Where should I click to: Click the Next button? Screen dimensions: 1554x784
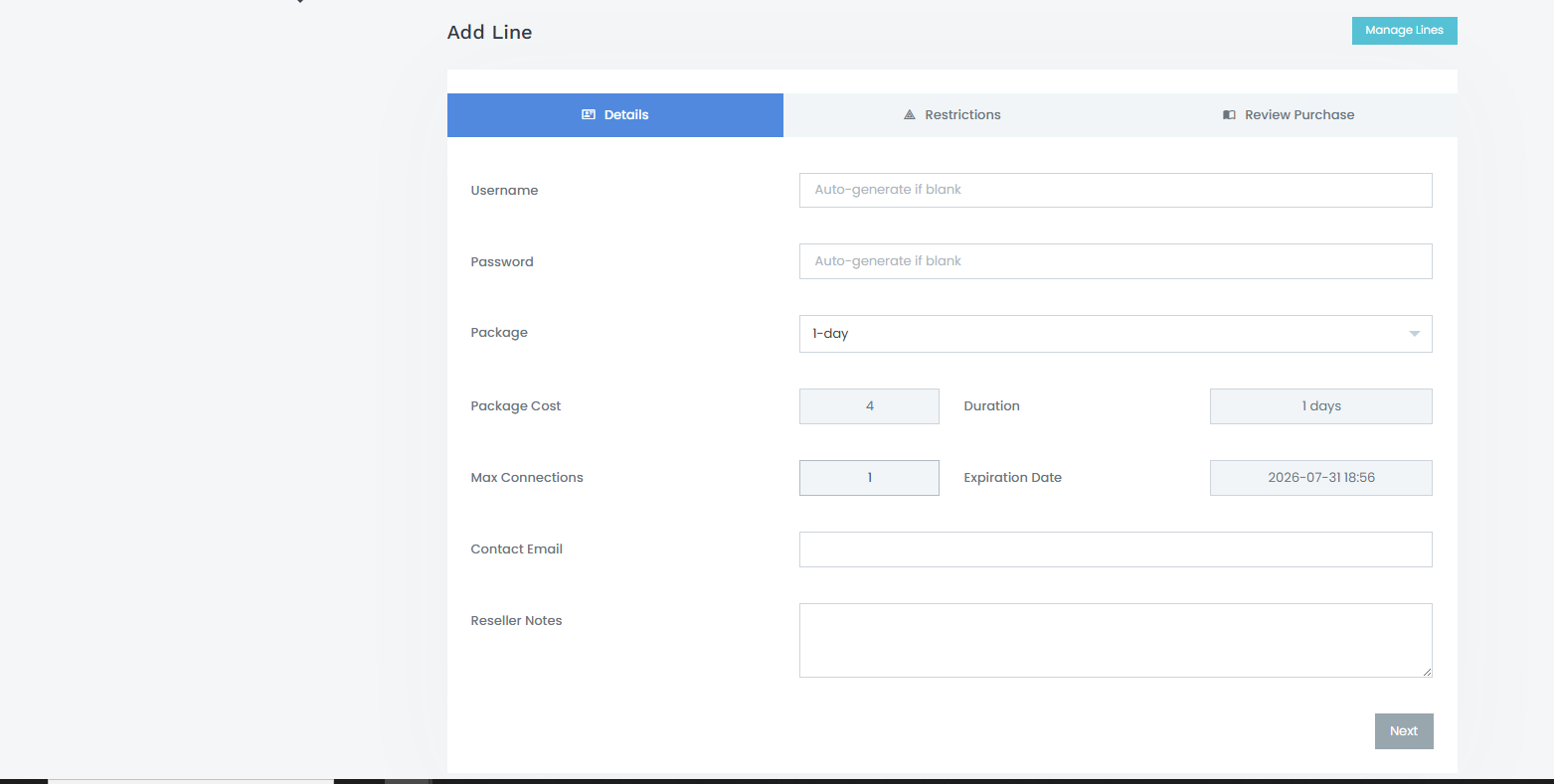[1404, 731]
